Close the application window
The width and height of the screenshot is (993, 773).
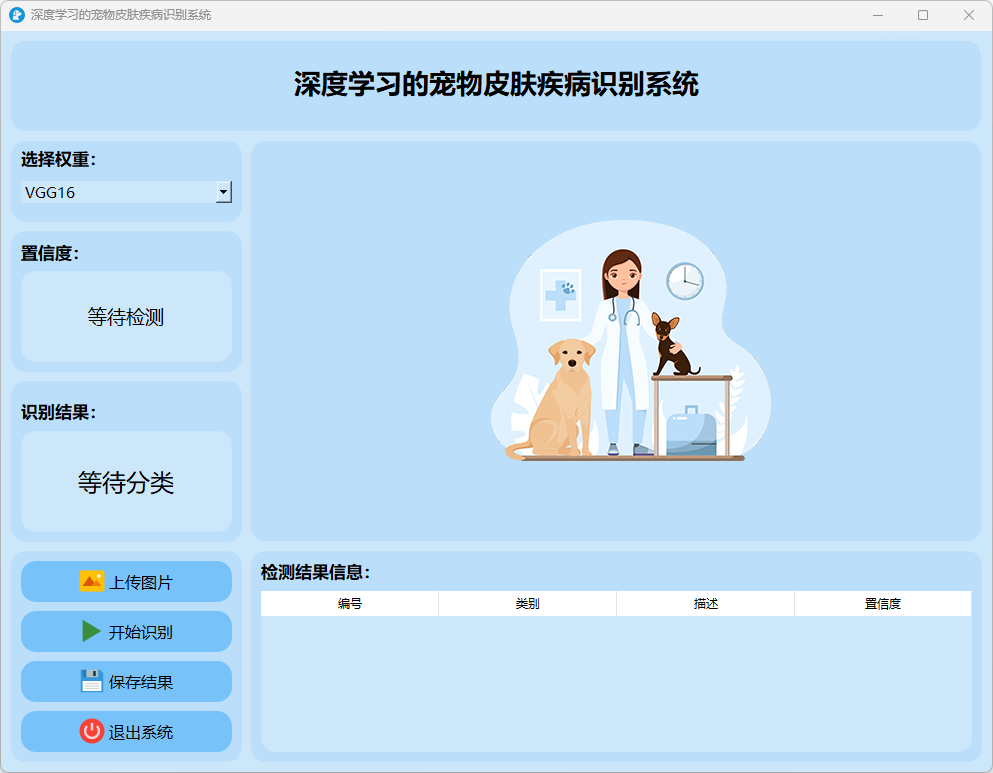968,15
